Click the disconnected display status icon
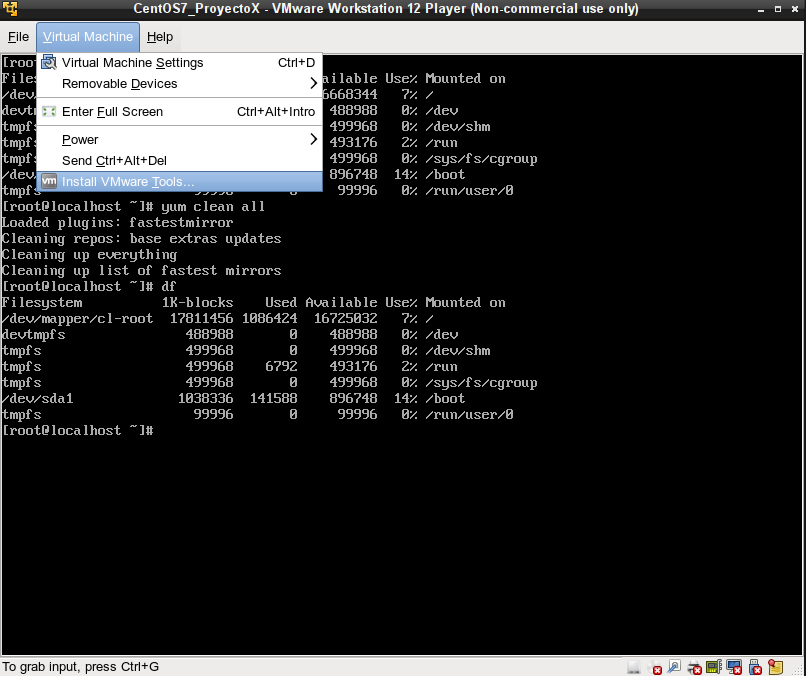806x676 pixels. [734, 667]
